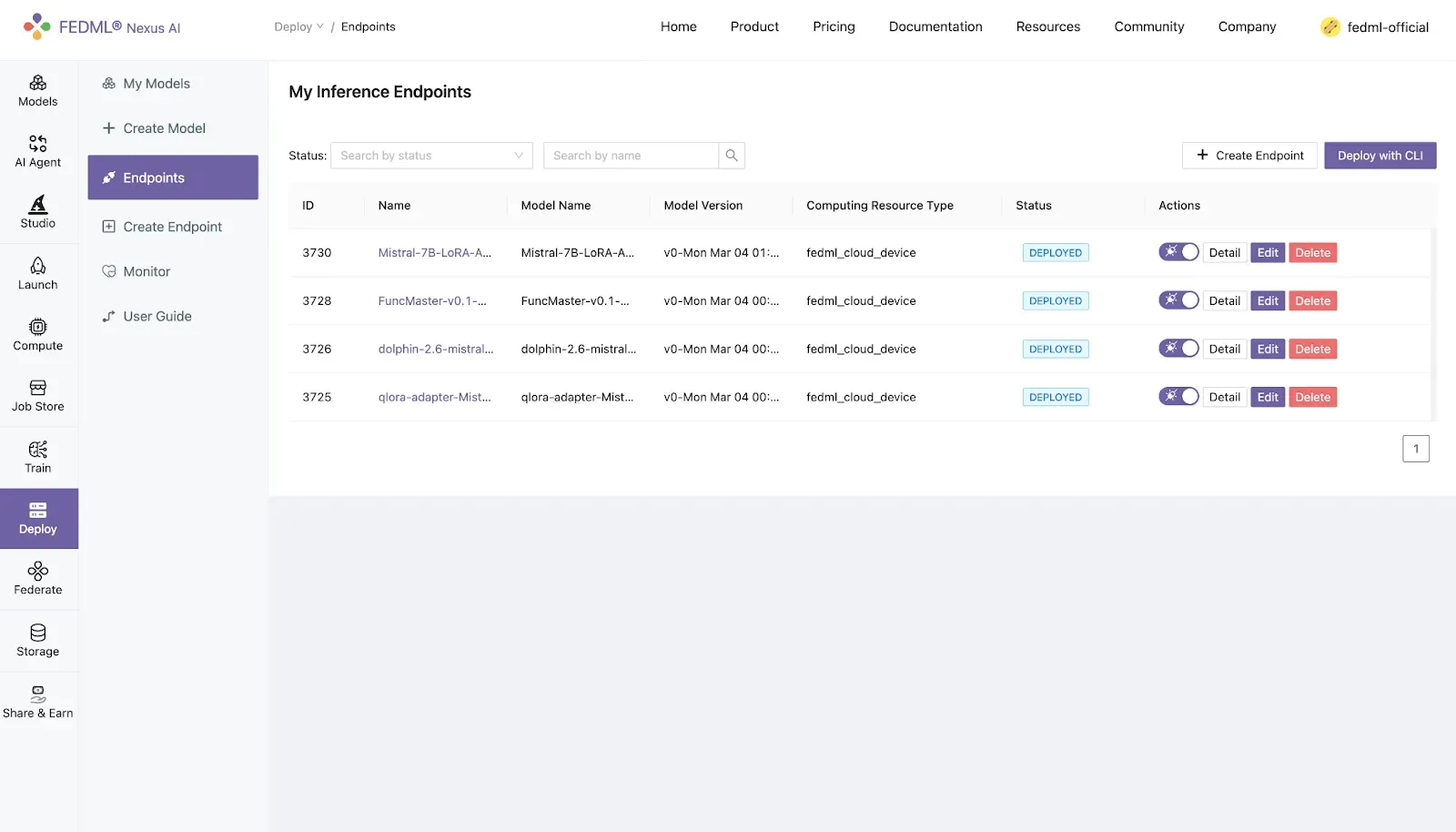Open the Share & Earn icon

38,694
